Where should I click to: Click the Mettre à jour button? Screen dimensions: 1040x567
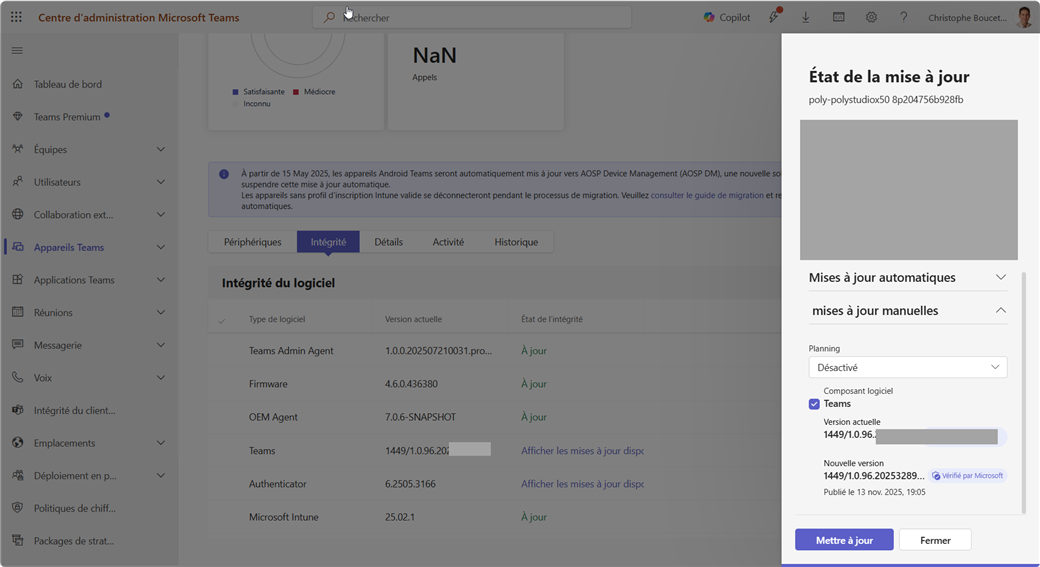coord(844,540)
